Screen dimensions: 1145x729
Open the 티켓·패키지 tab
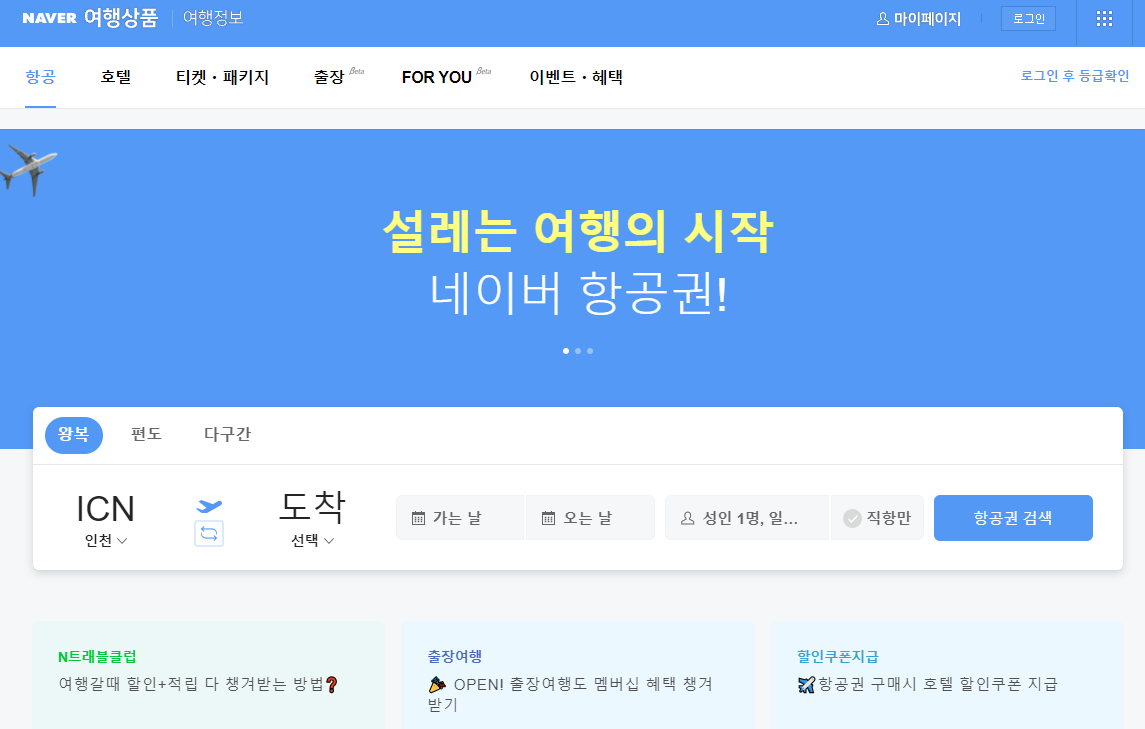click(222, 77)
